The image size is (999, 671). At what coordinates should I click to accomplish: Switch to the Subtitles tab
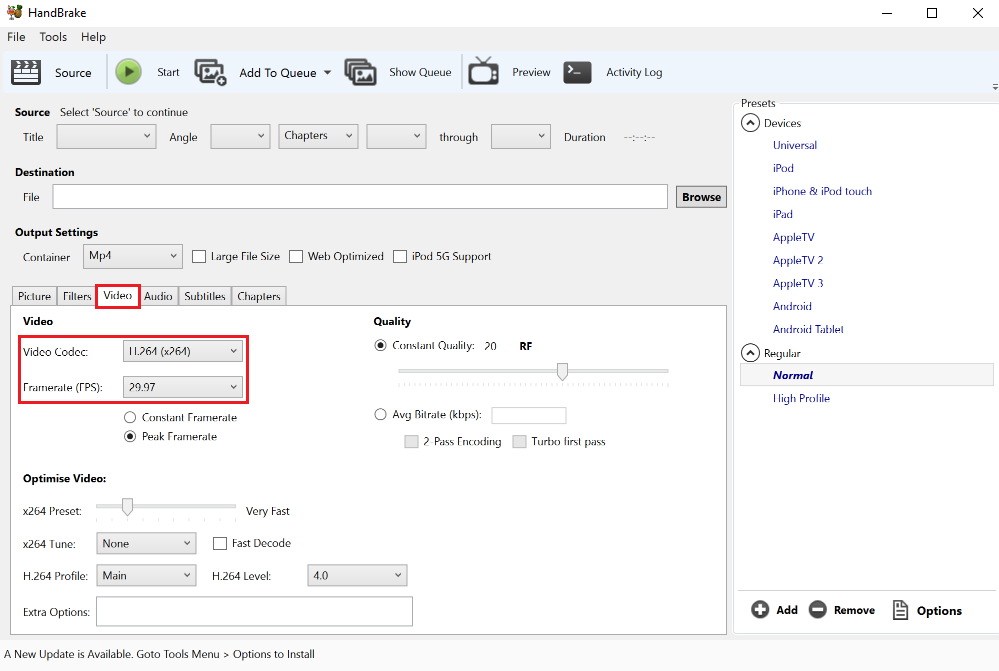[205, 296]
